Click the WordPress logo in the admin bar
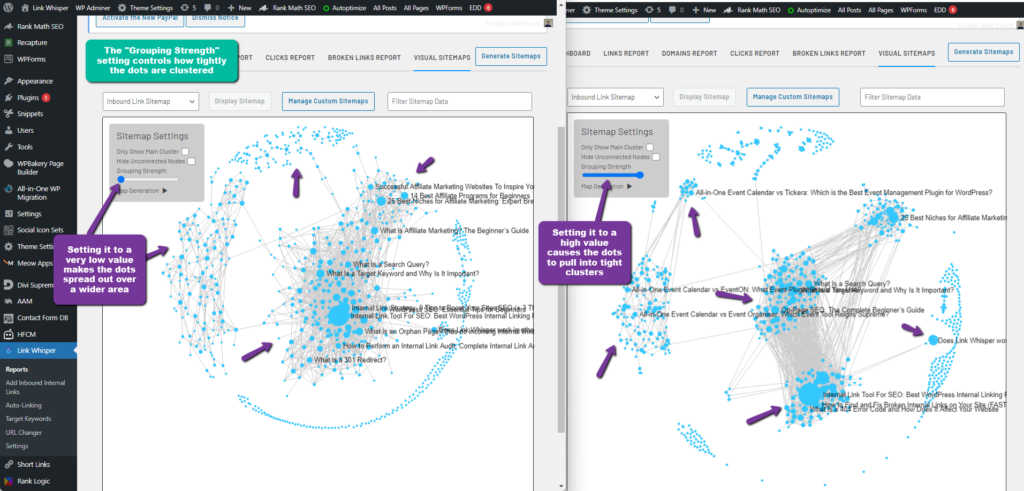The width and height of the screenshot is (1024, 491). click(x=8, y=8)
